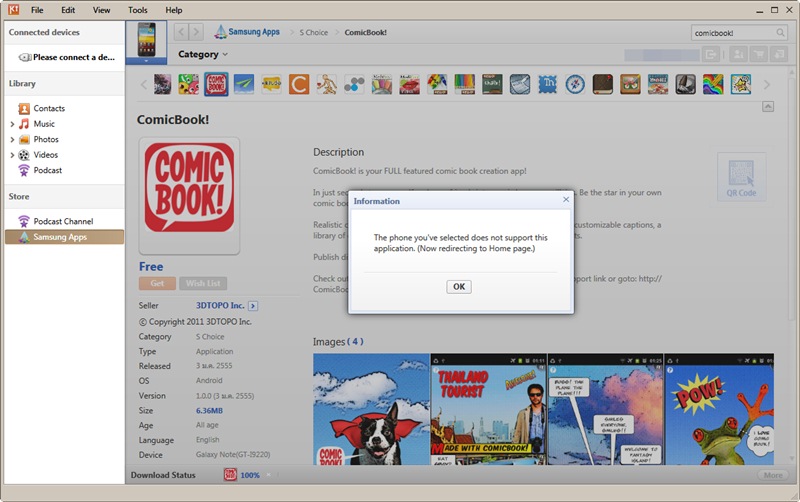Click the 100% download progress value
800x502 pixels.
250,475
